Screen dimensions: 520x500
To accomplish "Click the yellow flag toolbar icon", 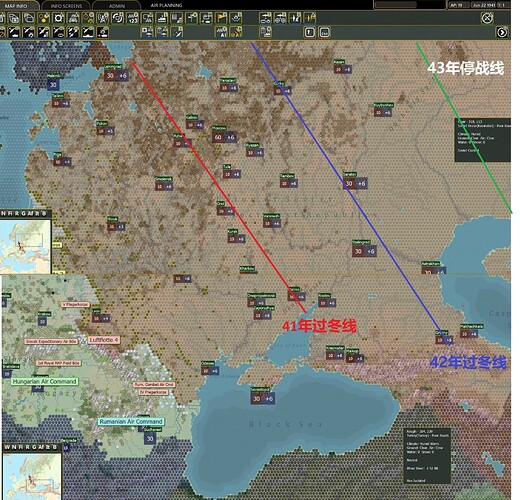I will [221, 18].
